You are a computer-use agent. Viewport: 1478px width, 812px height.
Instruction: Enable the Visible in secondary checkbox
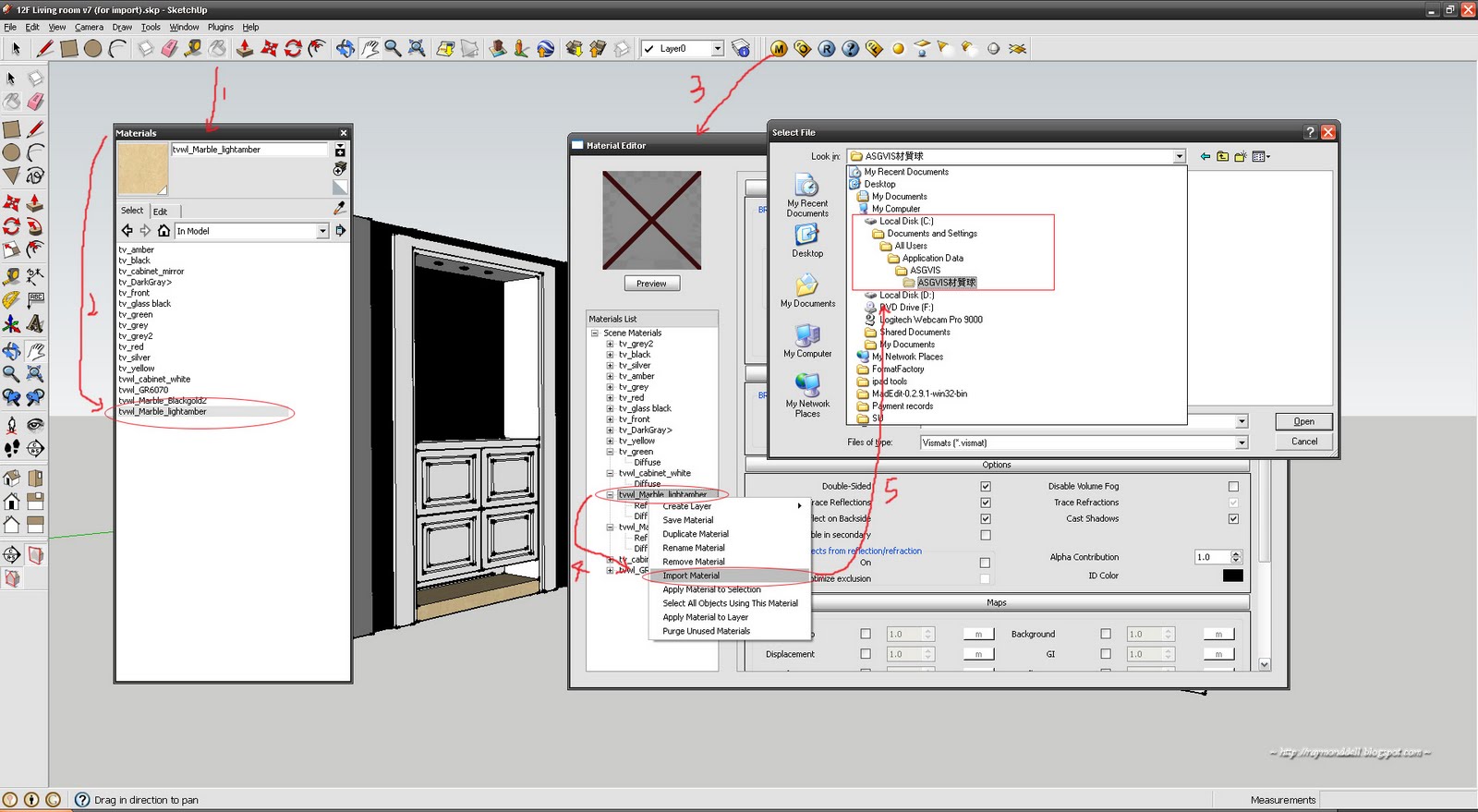986,535
